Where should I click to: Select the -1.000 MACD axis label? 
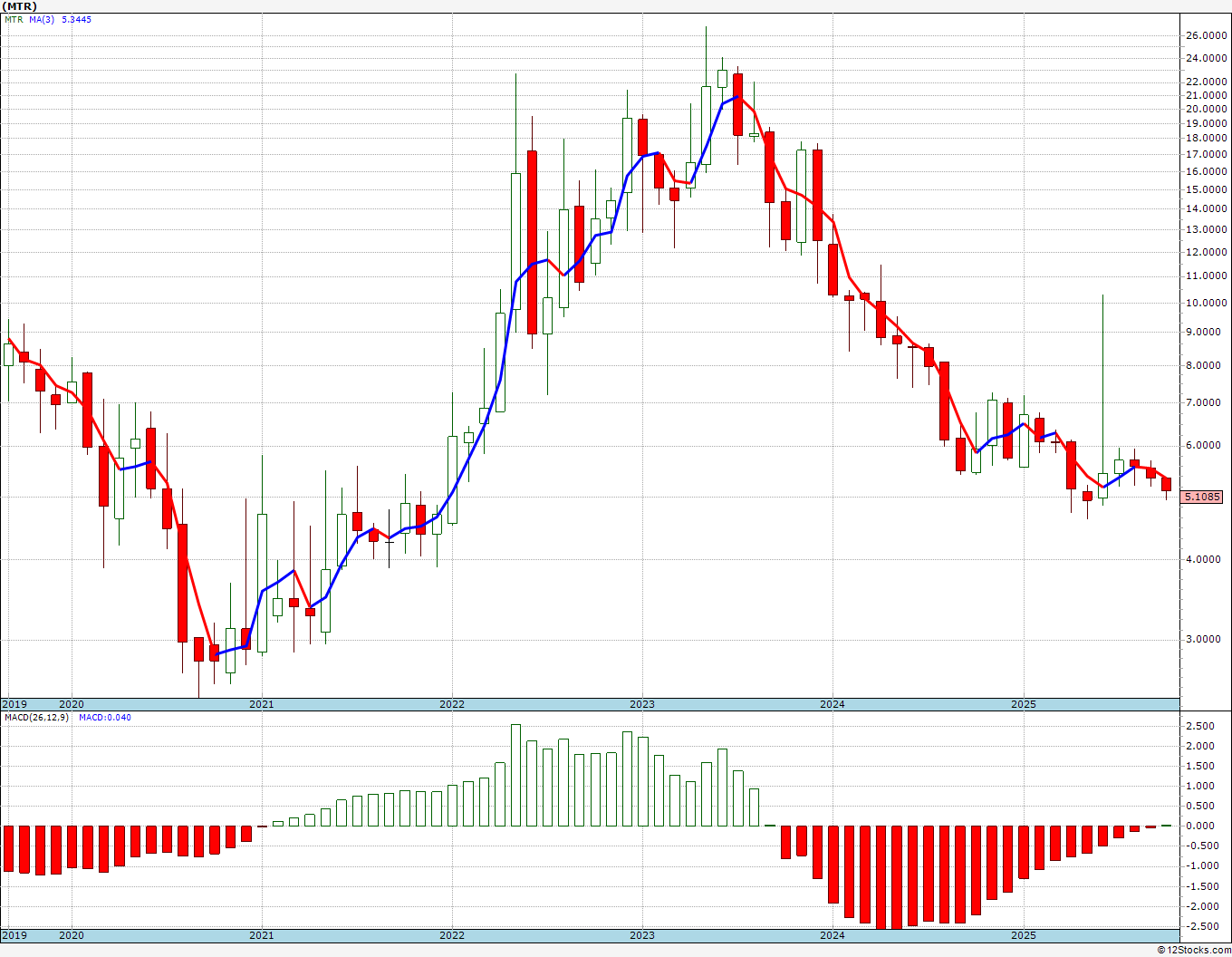1203,866
